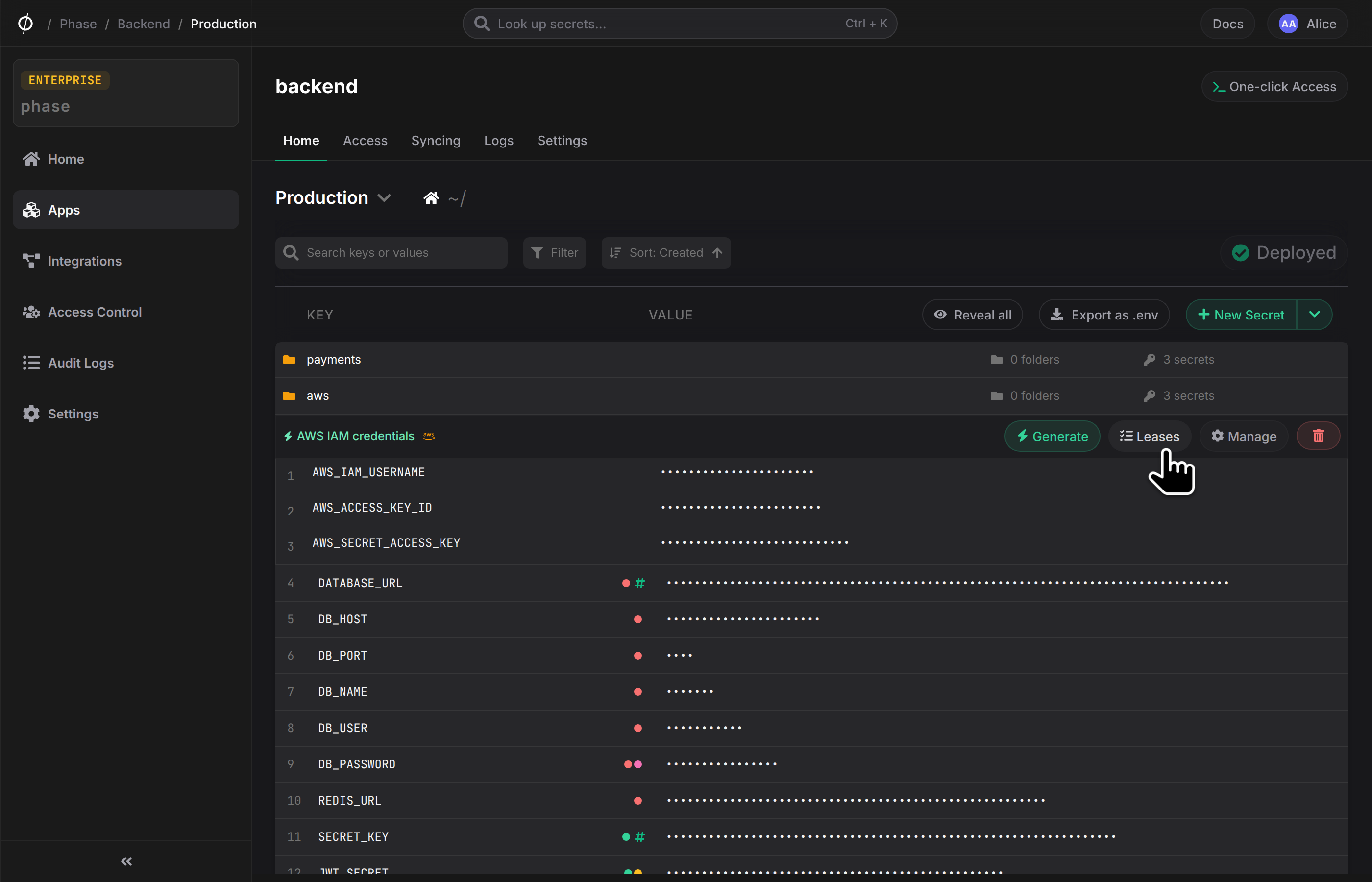Click the Manage button
Viewport: 1372px width, 882px height.
click(x=1244, y=436)
